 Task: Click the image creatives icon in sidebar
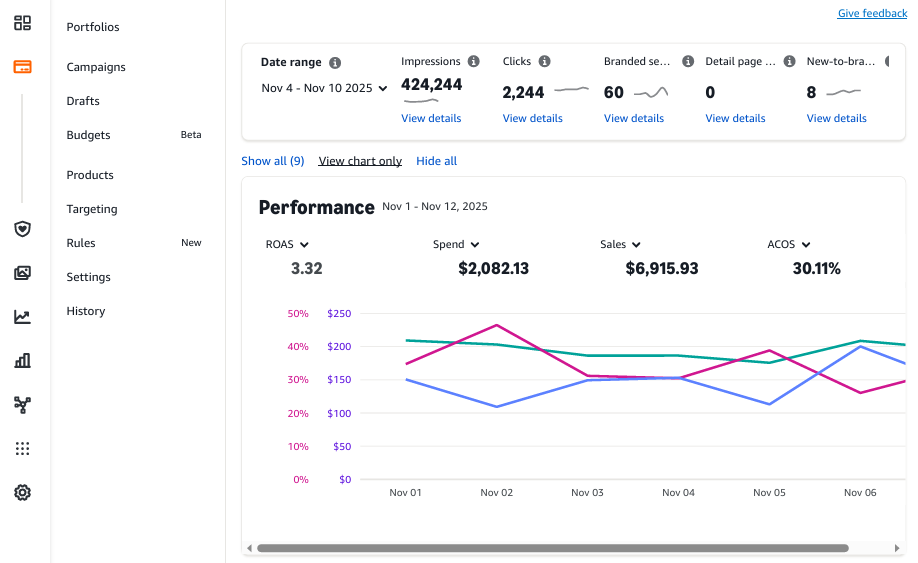[22, 273]
